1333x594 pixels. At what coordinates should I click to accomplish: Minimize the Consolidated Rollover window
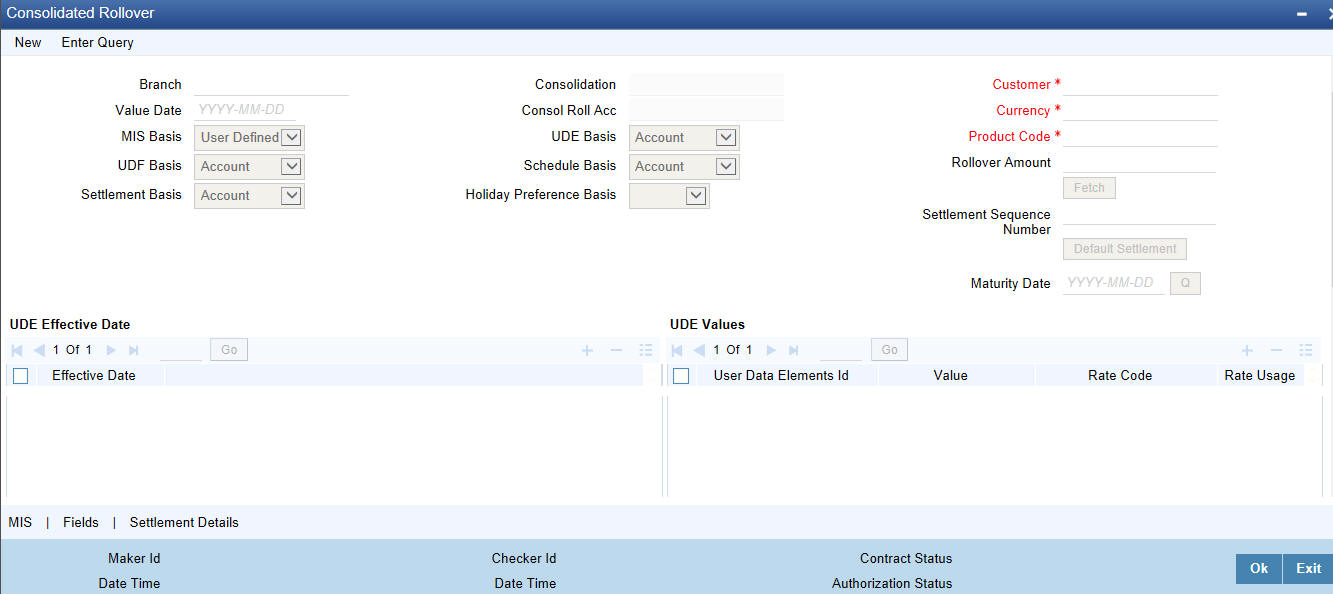[x=1301, y=14]
